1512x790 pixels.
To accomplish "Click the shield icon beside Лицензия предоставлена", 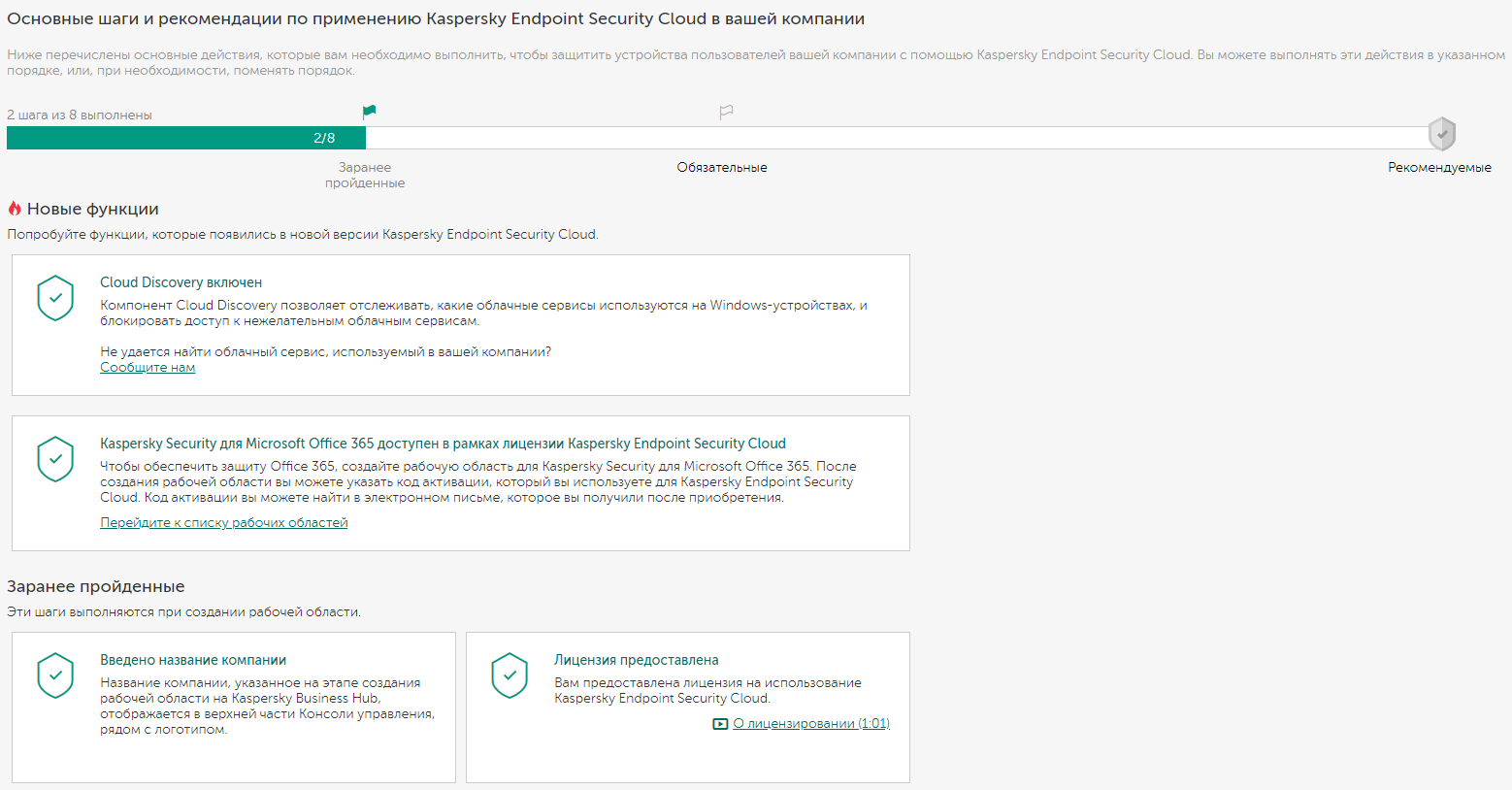I will click(x=509, y=675).
